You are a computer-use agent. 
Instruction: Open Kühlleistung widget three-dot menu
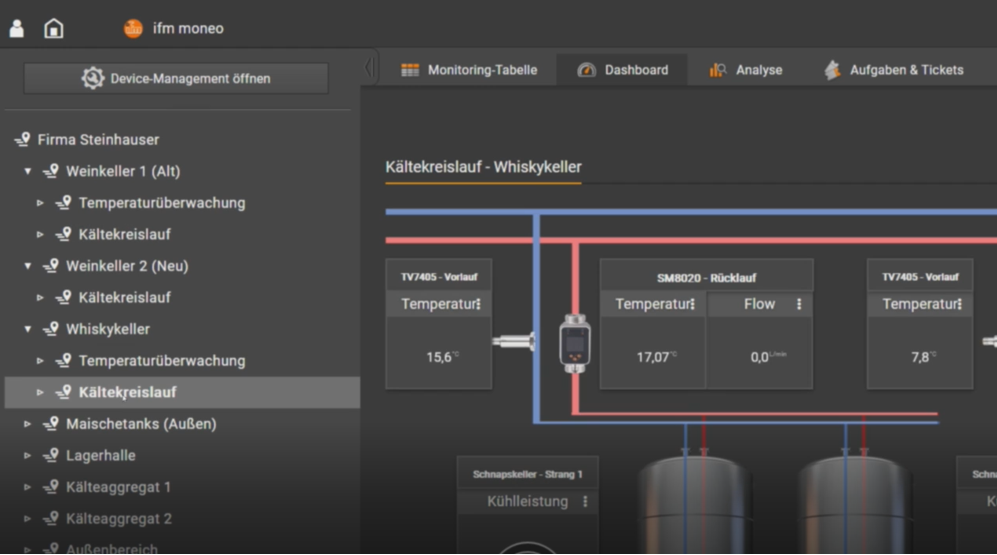(x=585, y=502)
